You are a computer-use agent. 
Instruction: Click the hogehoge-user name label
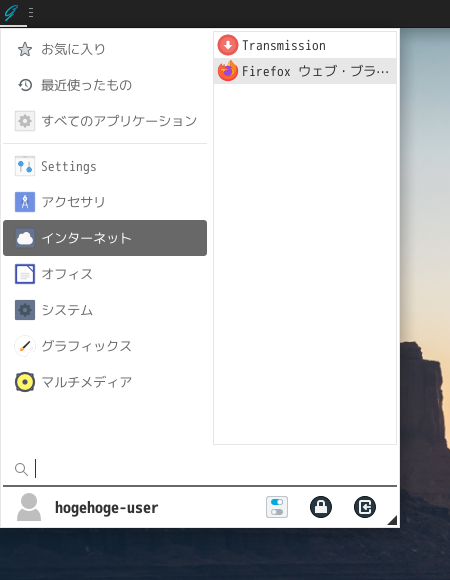tap(106, 508)
